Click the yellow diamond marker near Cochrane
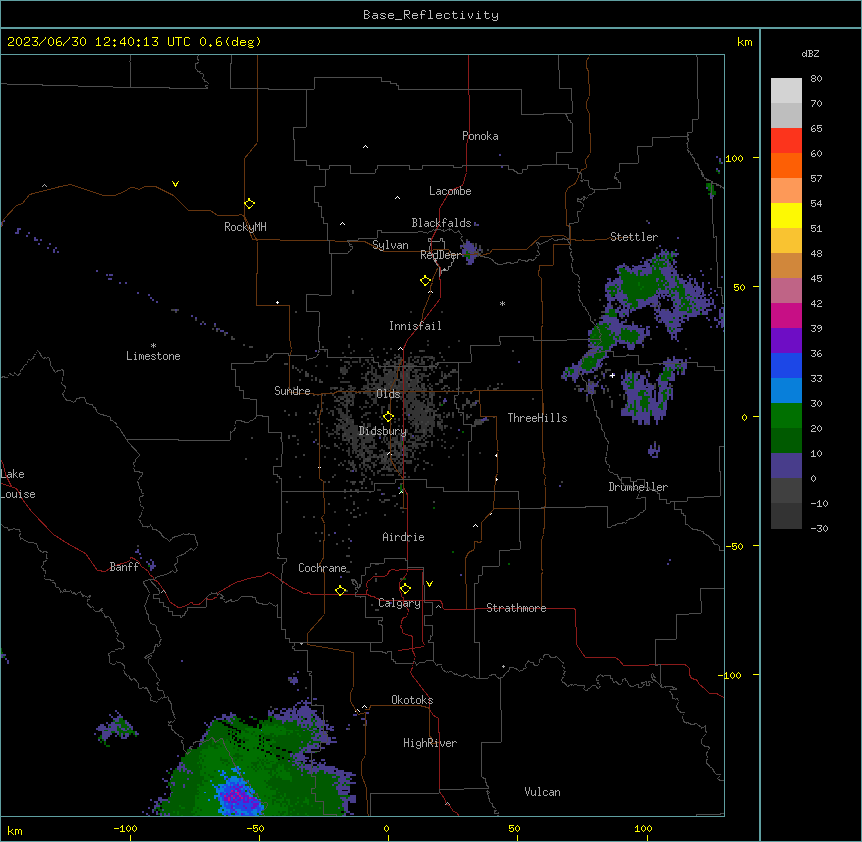Image resolution: width=862 pixels, height=842 pixels. 340,591
